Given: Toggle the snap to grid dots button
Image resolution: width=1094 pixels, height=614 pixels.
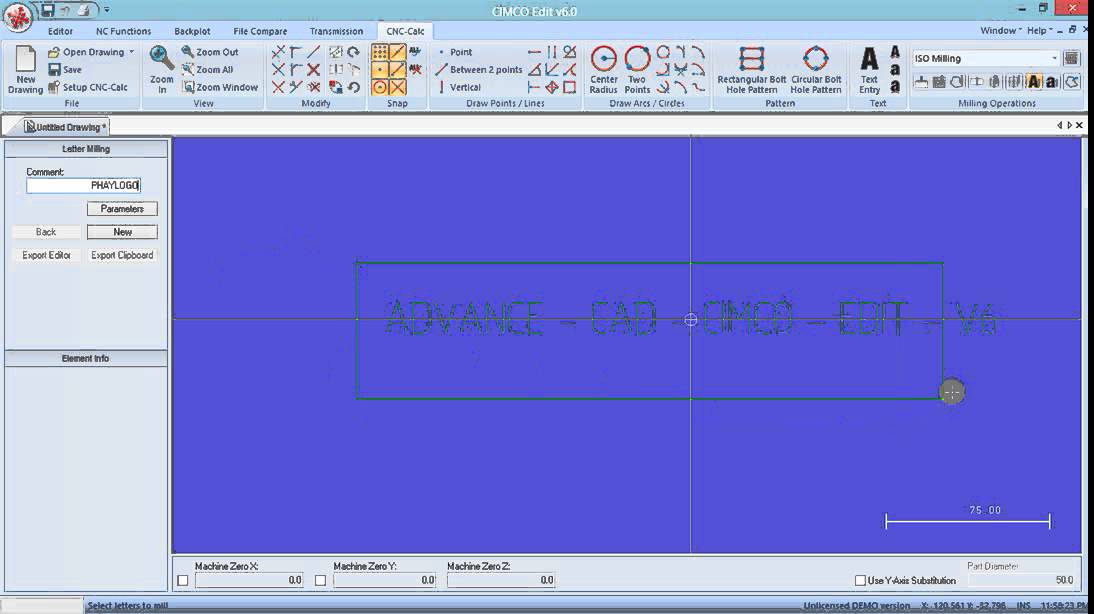Looking at the screenshot, I should click(380, 52).
